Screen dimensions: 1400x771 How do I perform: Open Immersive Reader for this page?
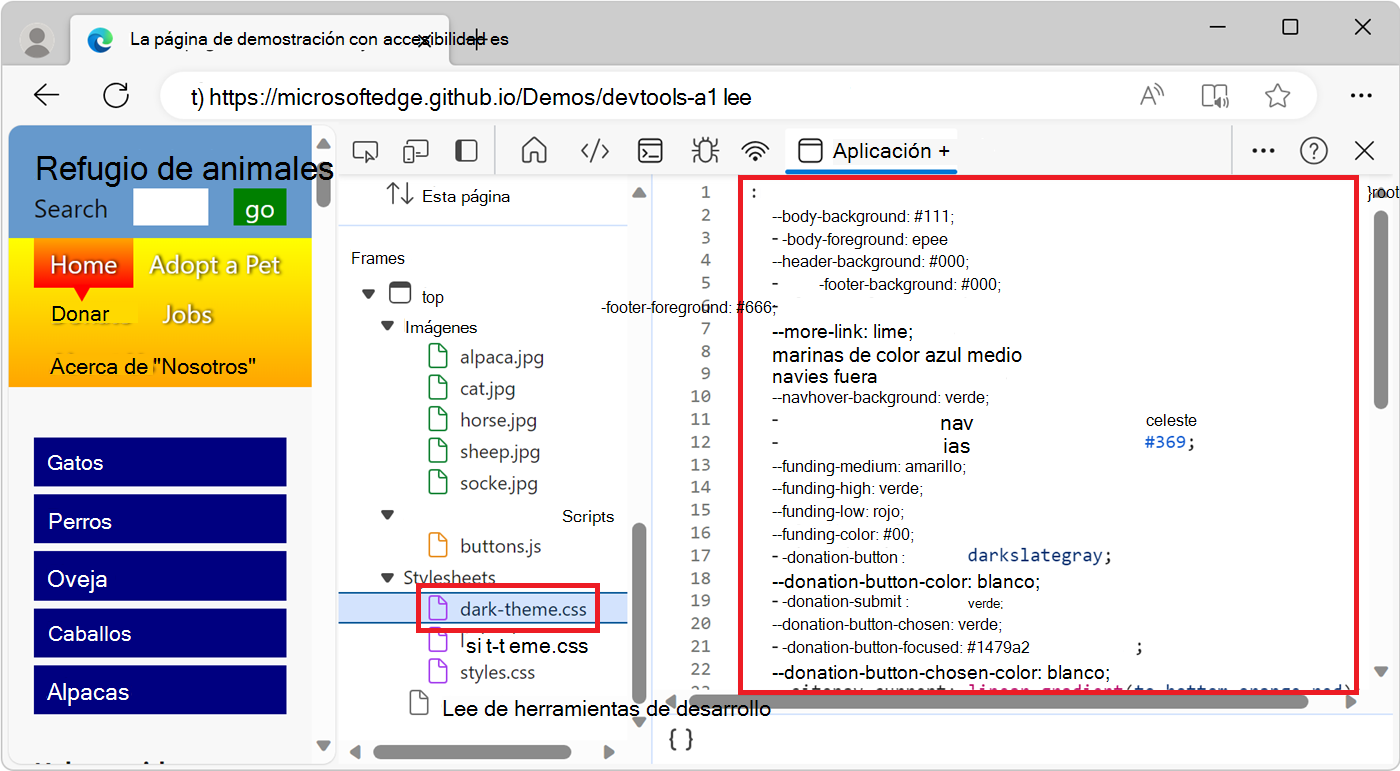tap(1214, 94)
